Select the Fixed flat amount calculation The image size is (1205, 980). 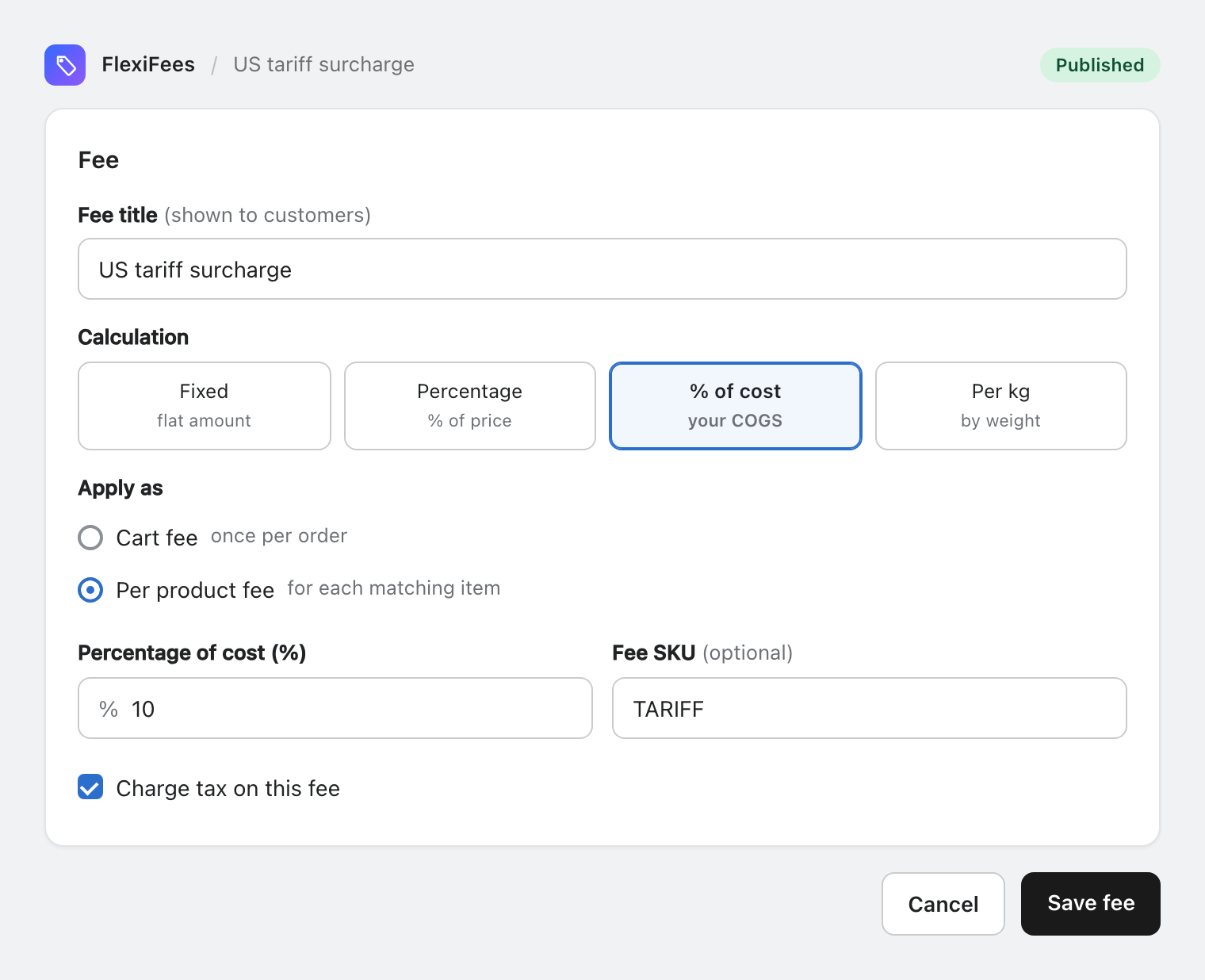[205, 406]
